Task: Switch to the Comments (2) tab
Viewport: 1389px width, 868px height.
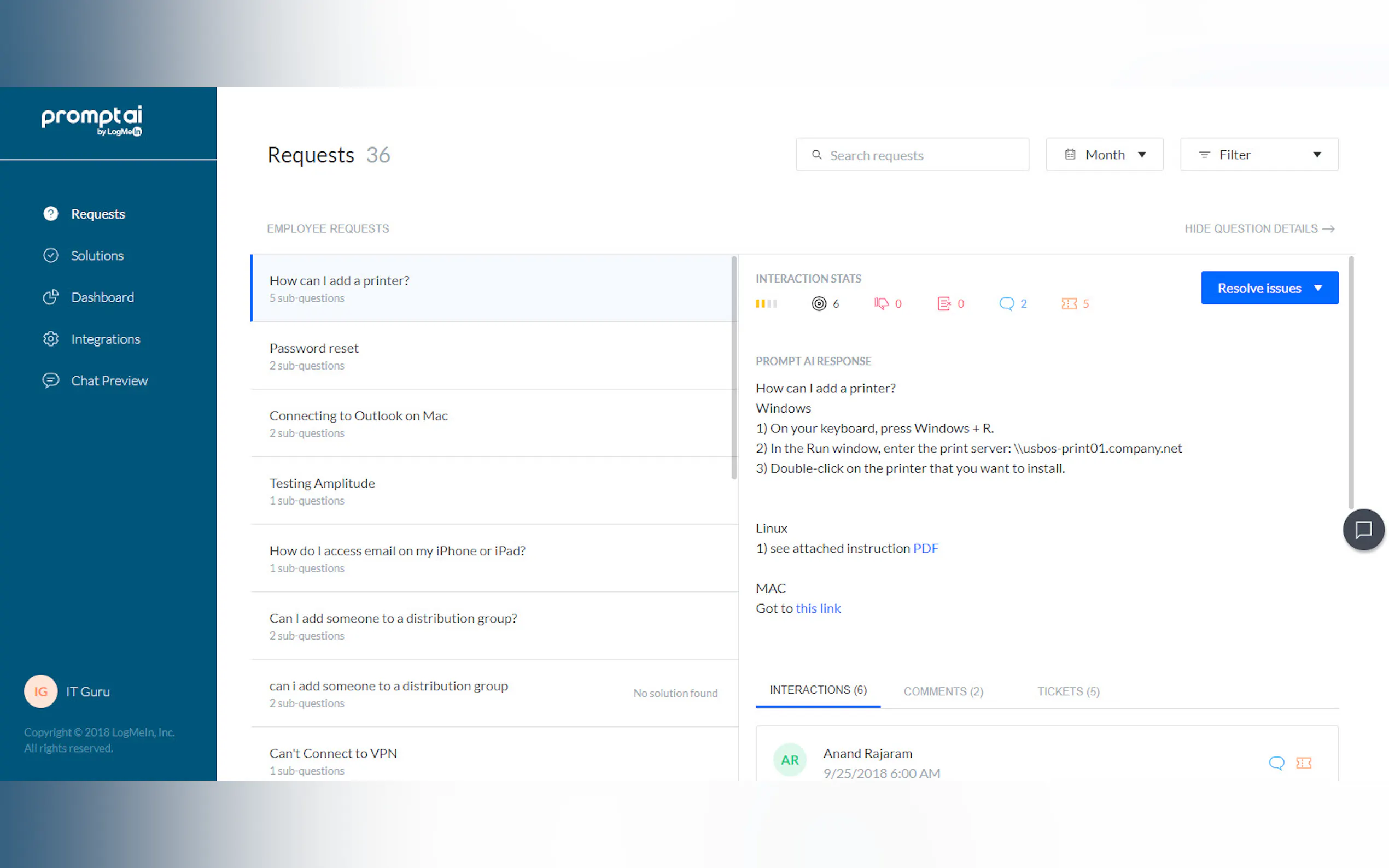Action: 943,691
